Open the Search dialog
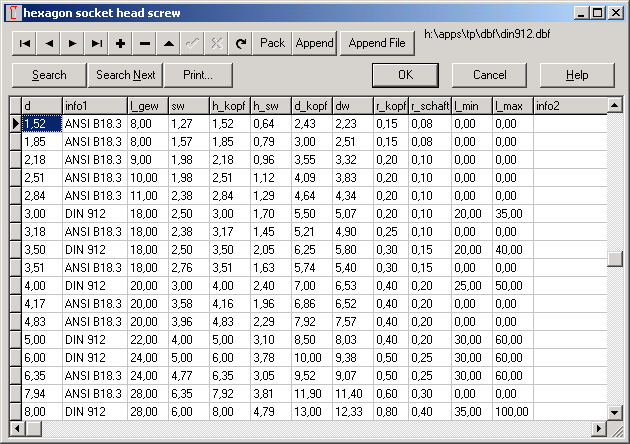Viewport: 630px width, 444px height. tap(49, 75)
